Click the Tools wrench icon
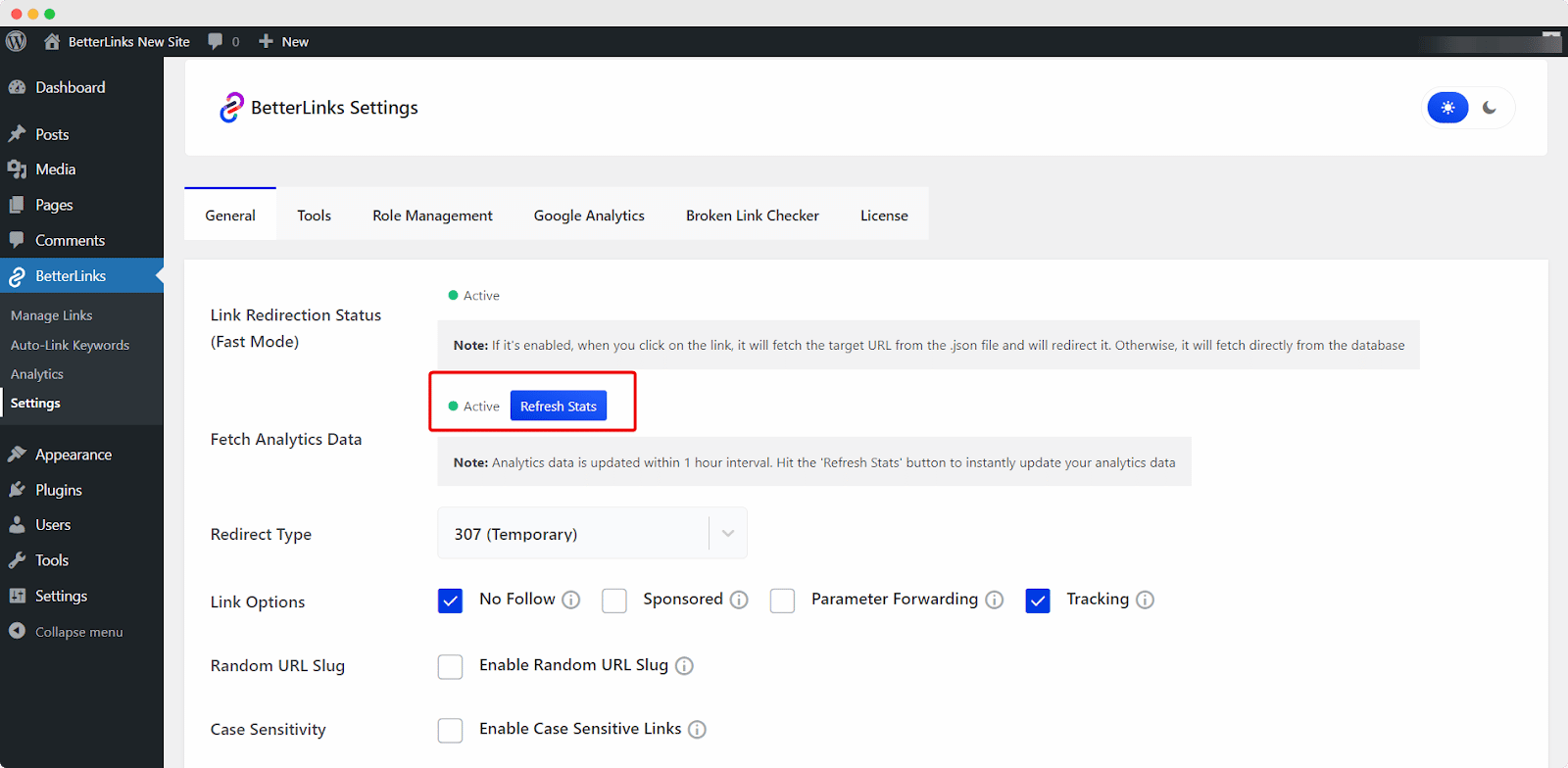Viewport: 1568px width, 768px height. pyautogui.click(x=17, y=560)
